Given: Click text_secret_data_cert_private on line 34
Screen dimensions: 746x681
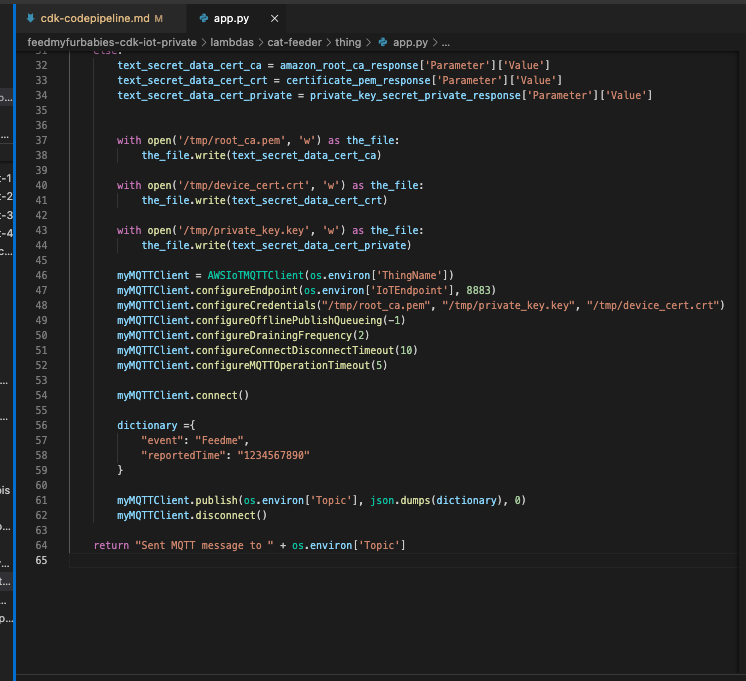Looking at the screenshot, I should 205,95.
